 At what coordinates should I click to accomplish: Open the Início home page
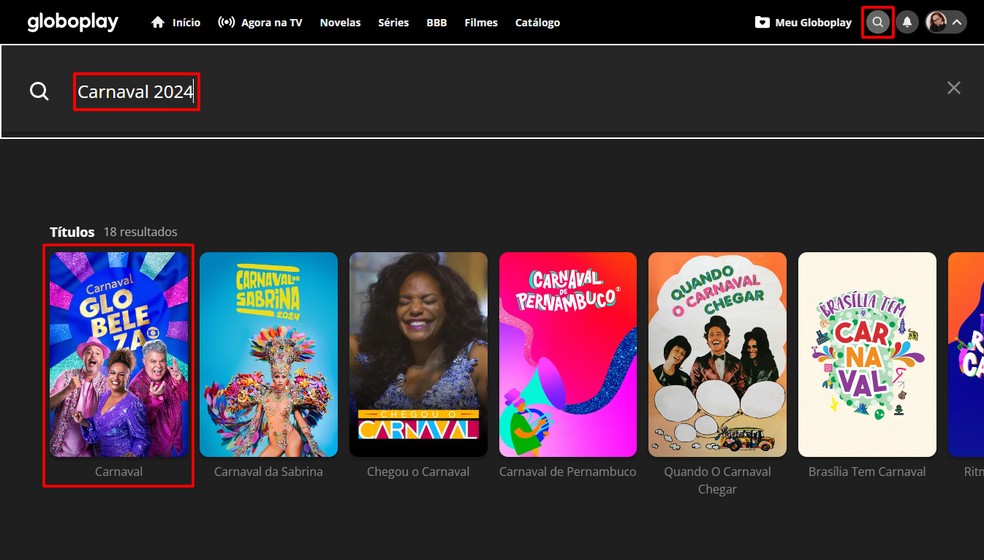[176, 23]
